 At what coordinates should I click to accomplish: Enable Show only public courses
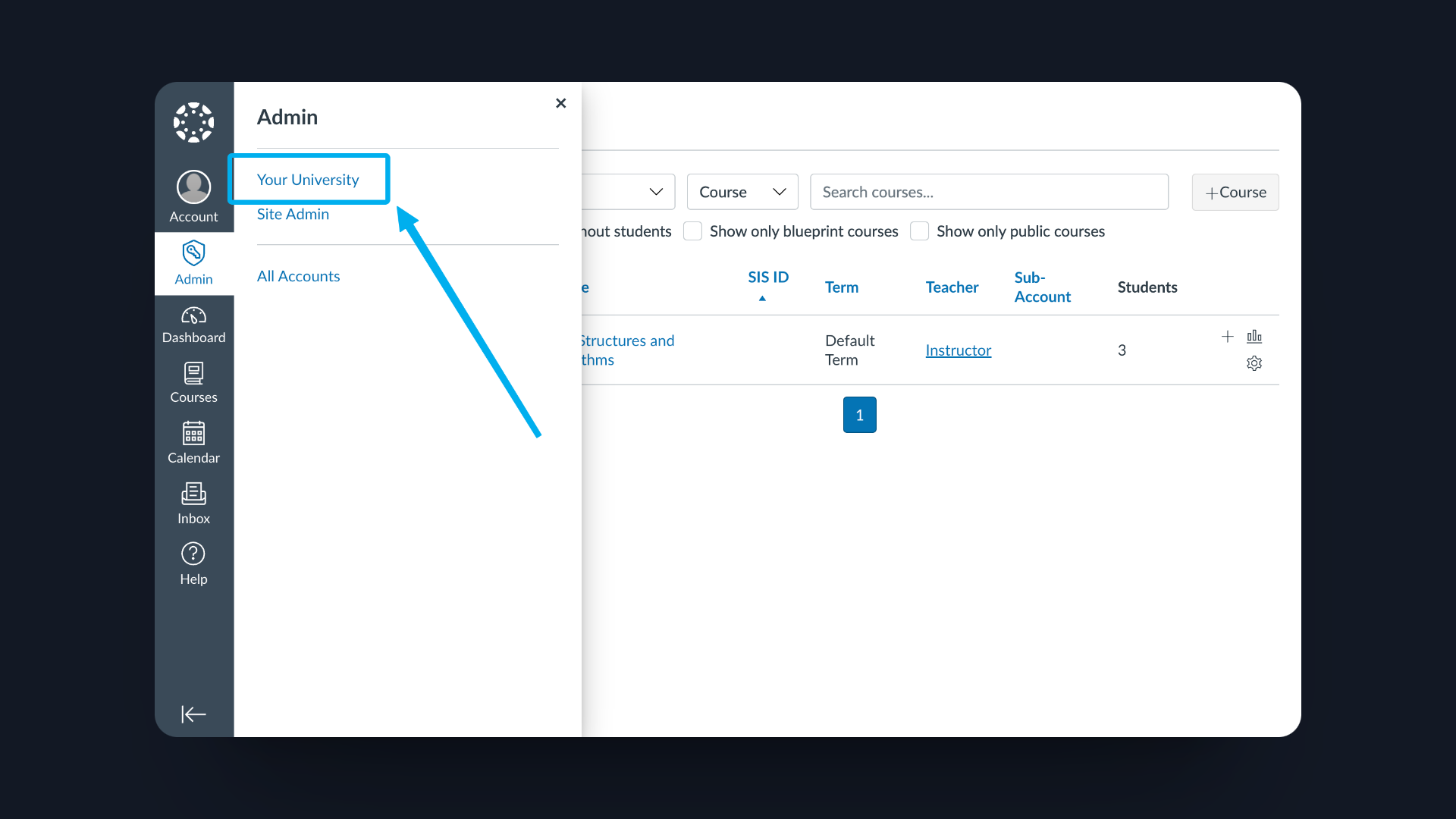click(919, 231)
